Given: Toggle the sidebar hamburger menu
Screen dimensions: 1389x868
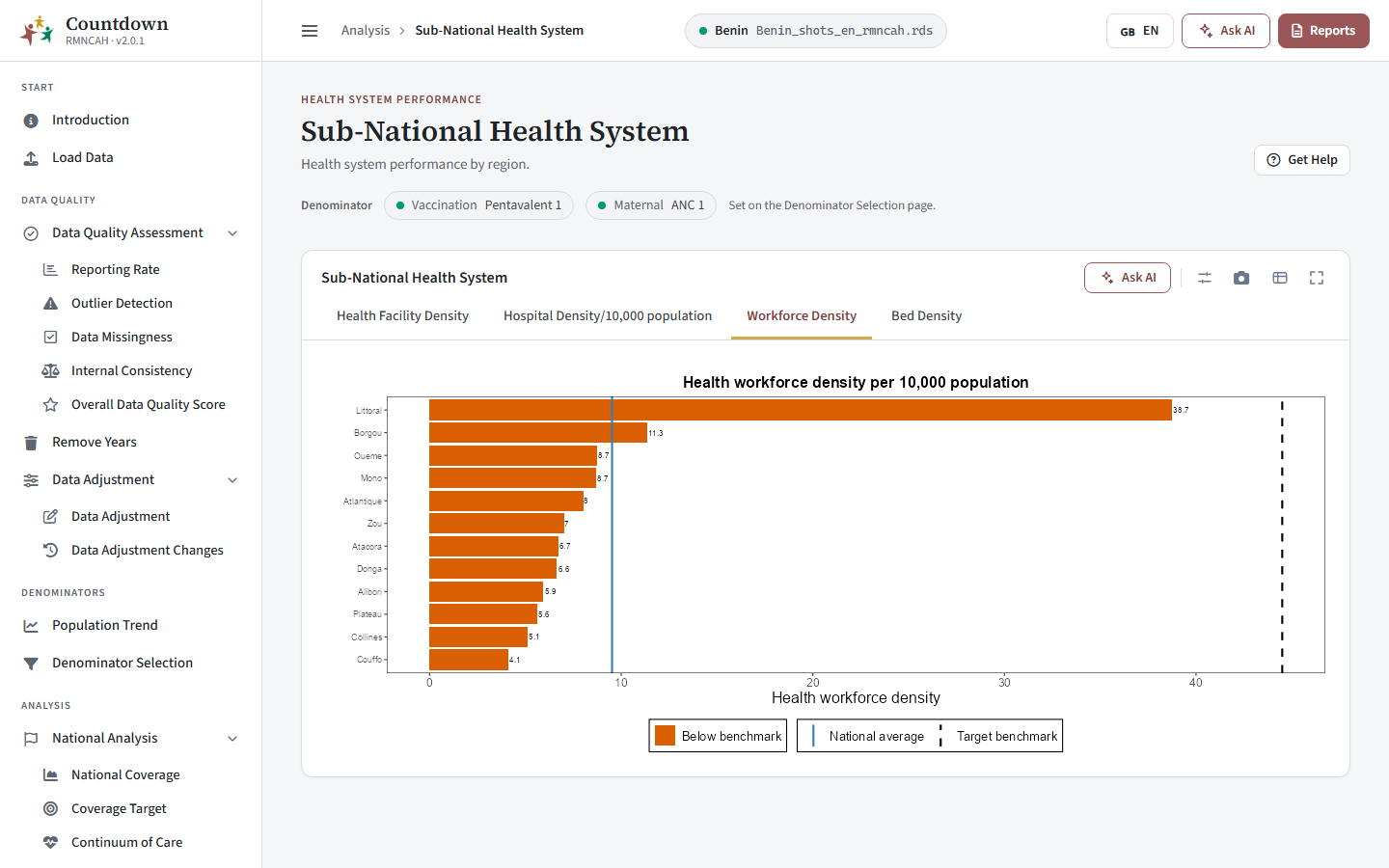Looking at the screenshot, I should [310, 31].
